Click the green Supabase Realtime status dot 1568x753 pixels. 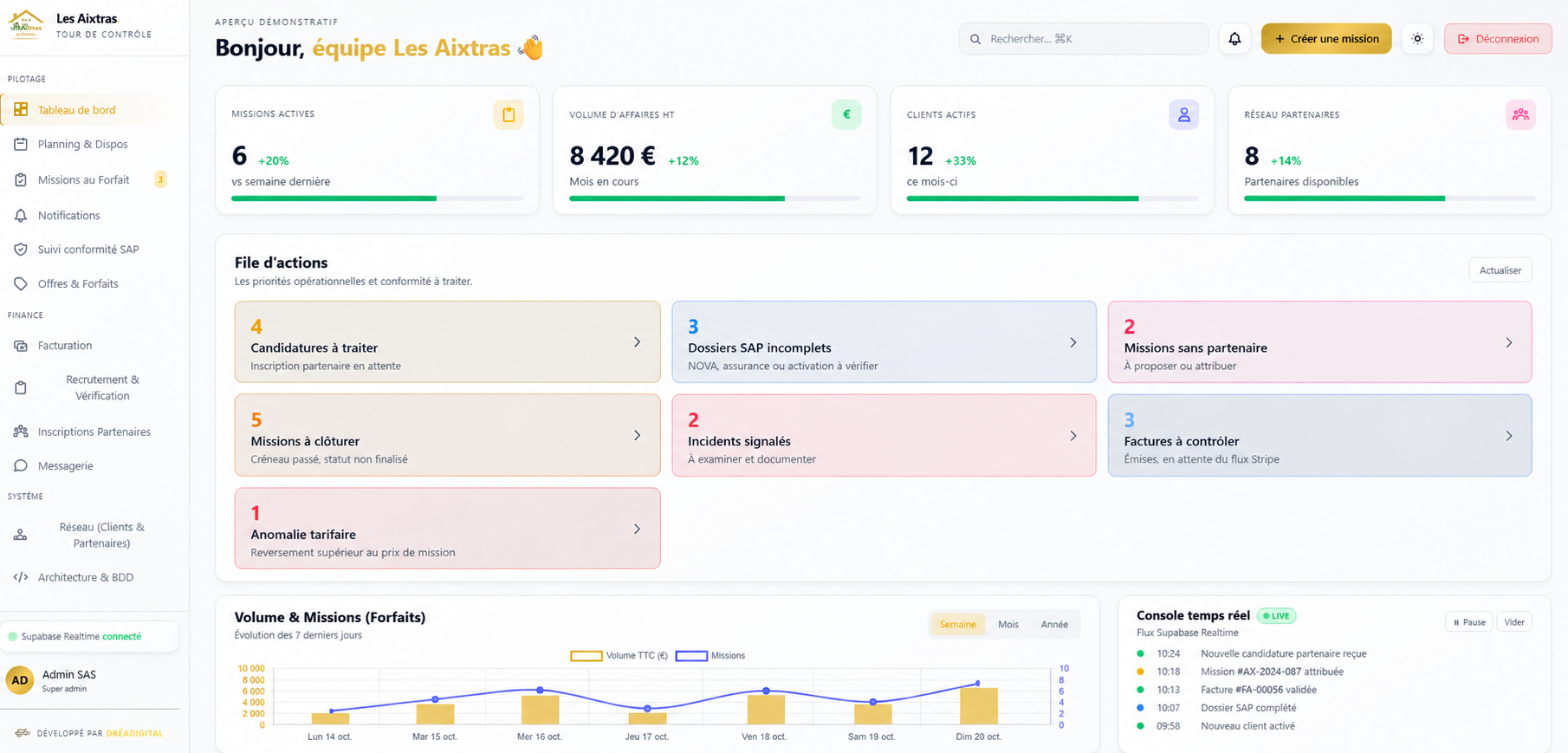pyautogui.click(x=13, y=637)
